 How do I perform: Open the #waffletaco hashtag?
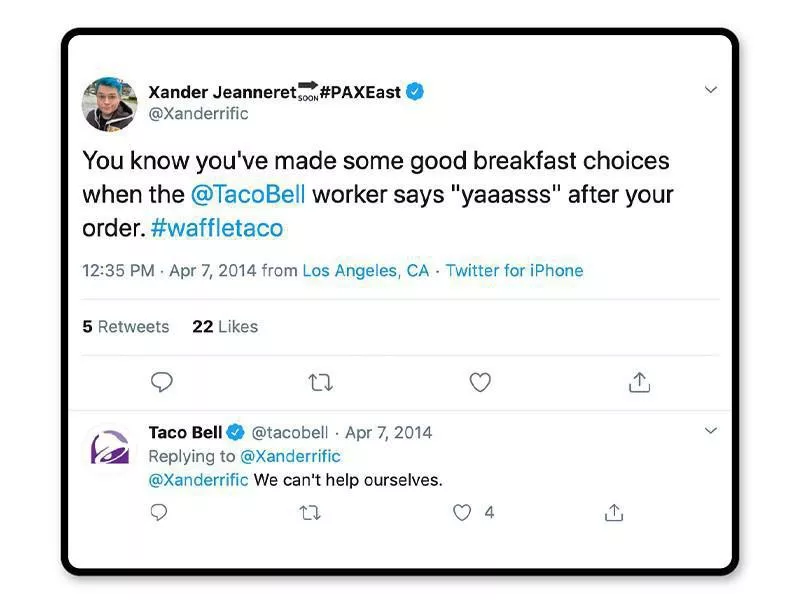coord(217,228)
